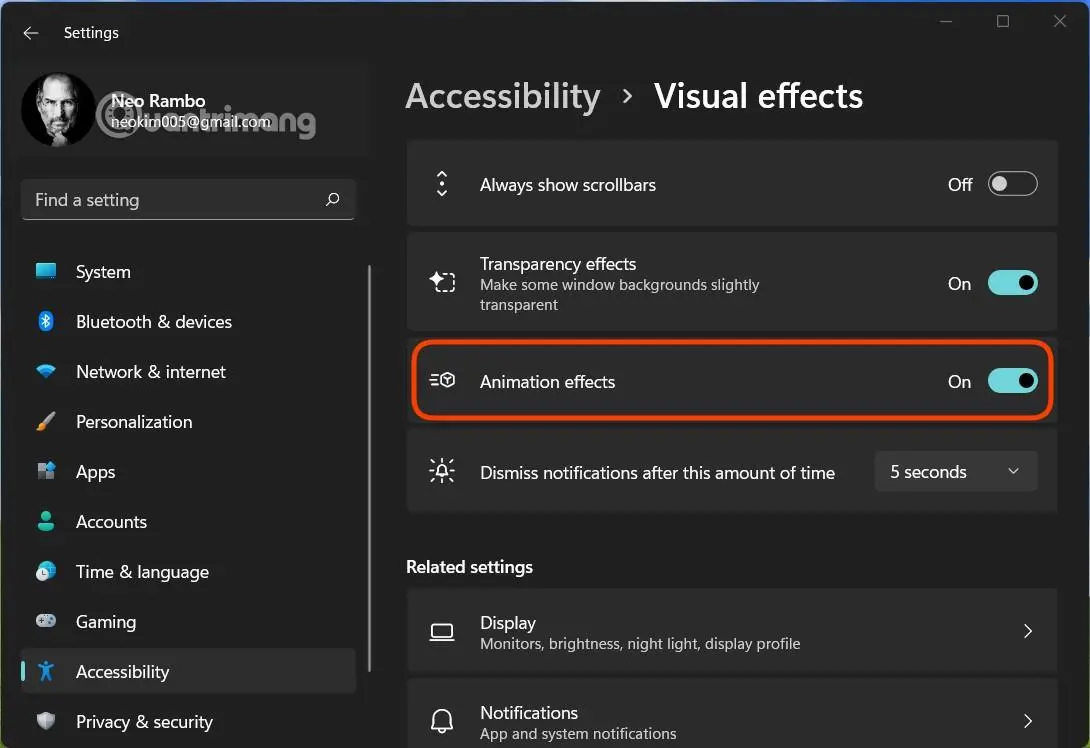The width and height of the screenshot is (1090, 748).
Task: Click the dismiss notifications sun icon
Action: pyautogui.click(x=442, y=471)
